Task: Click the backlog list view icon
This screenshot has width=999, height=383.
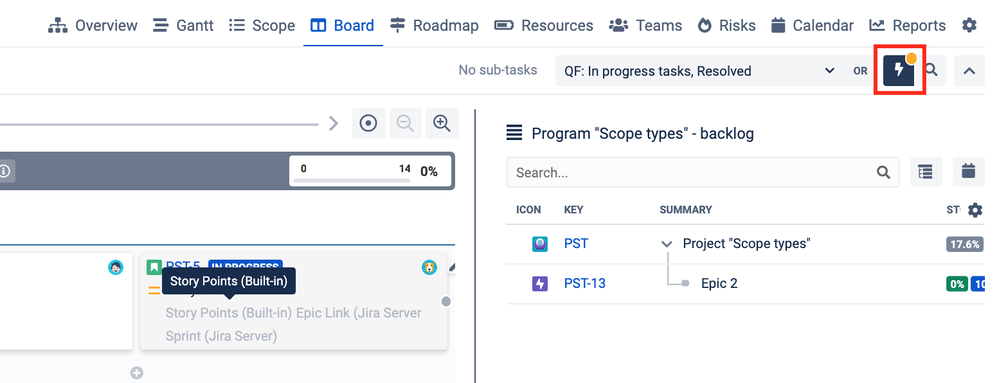Action: [926, 171]
